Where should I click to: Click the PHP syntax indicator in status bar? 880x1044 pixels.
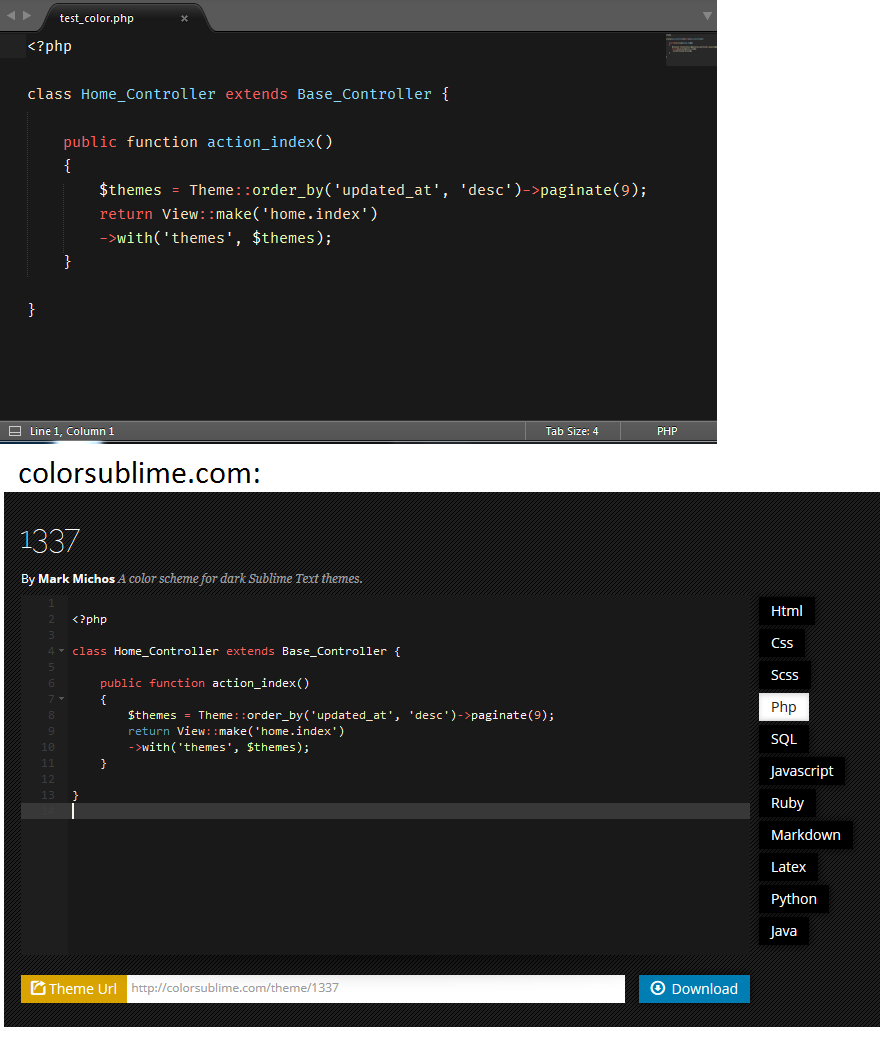tap(667, 431)
